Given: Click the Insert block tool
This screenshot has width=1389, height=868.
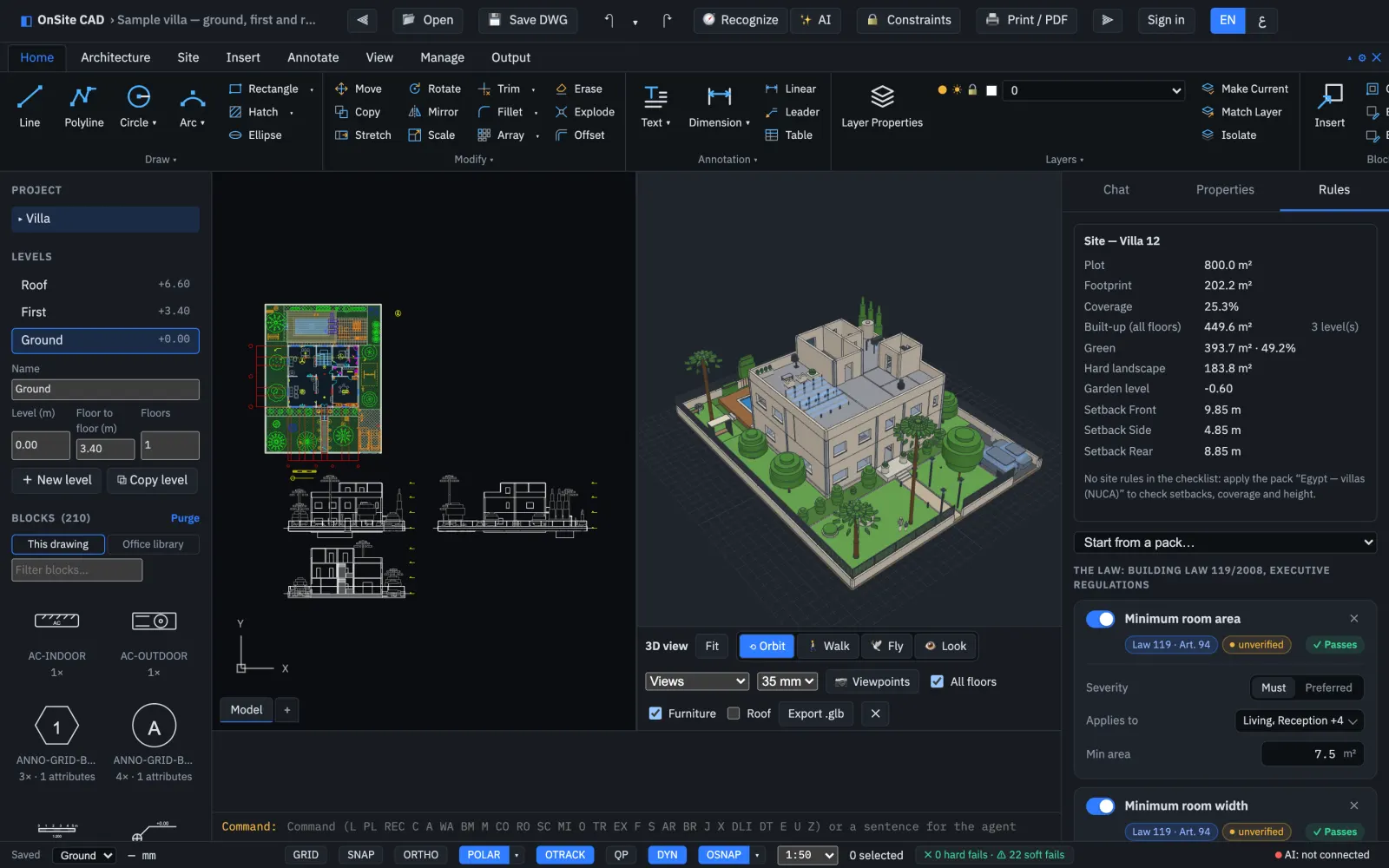Looking at the screenshot, I should (x=1329, y=107).
